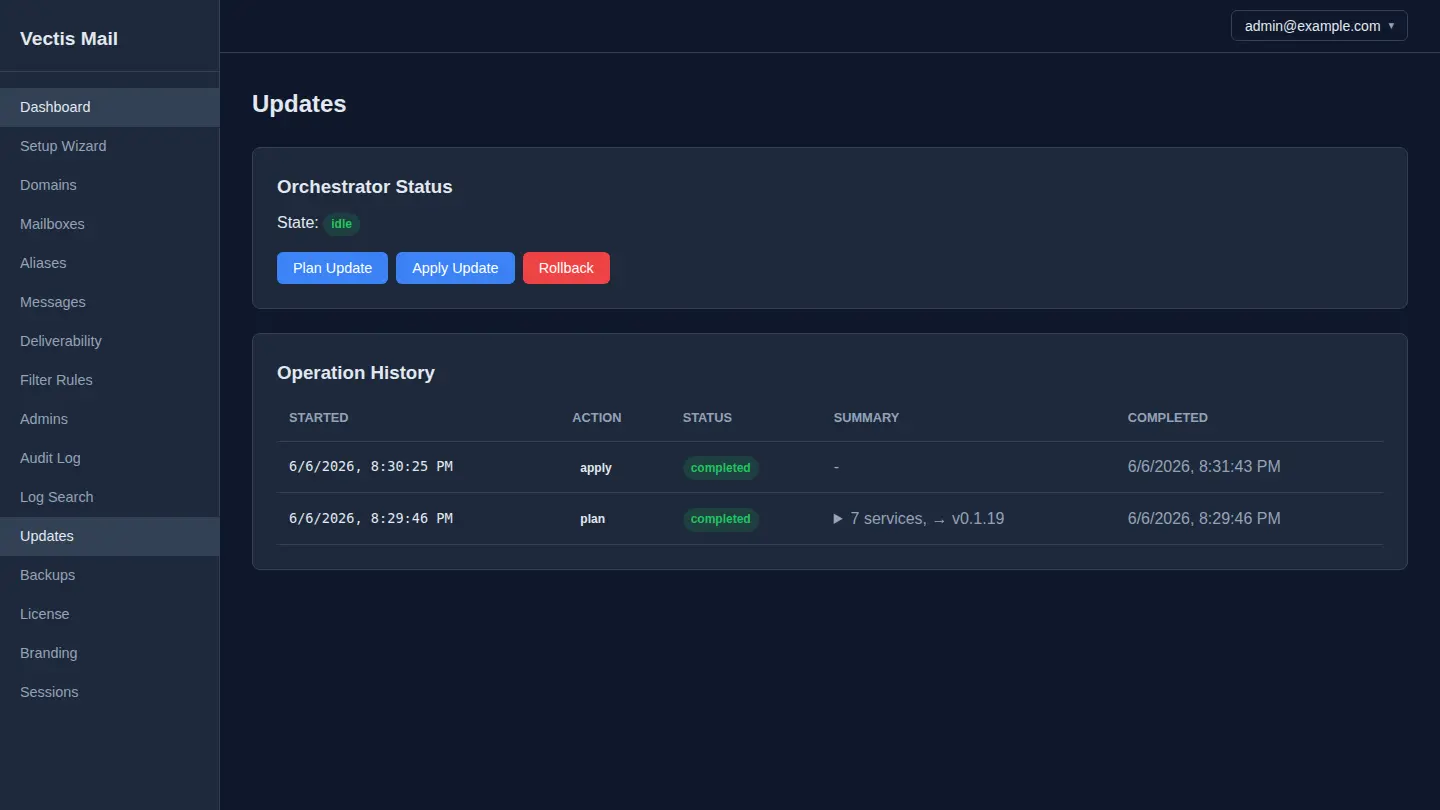
Task: Click the STARTED column header
Action: [319, 418]
